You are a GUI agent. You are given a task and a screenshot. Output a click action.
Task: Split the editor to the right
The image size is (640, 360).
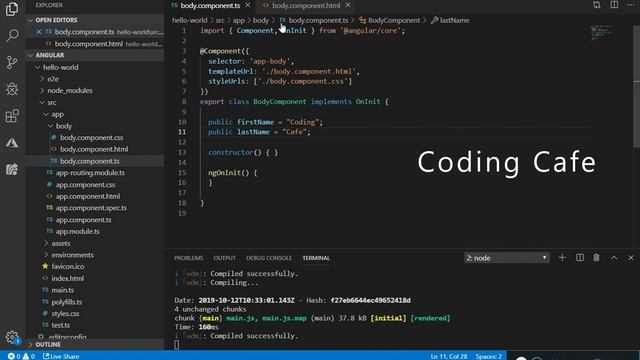[614, 5]
